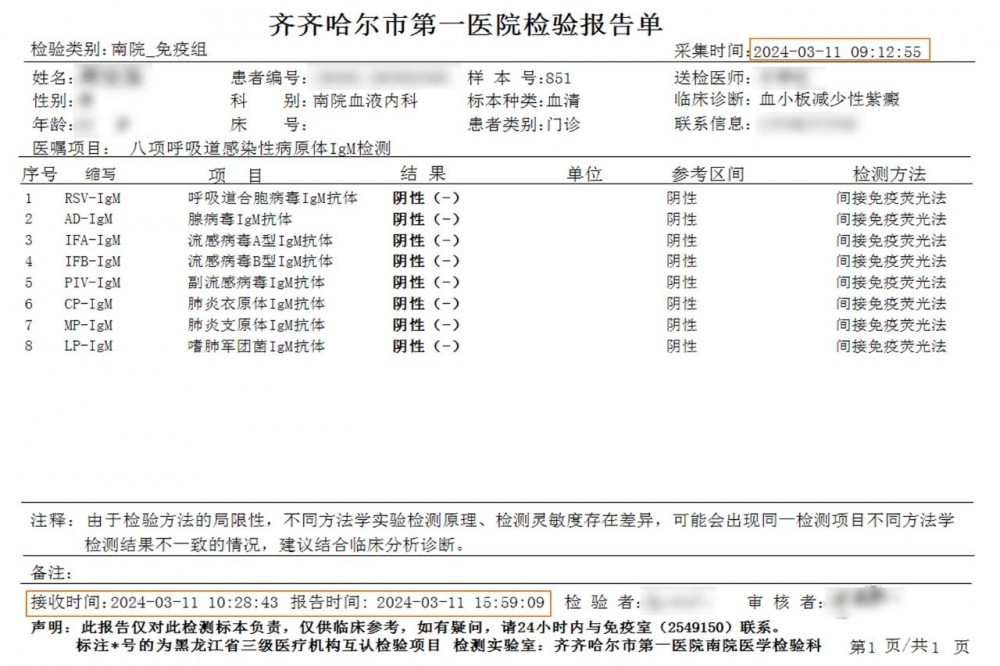The height and width of the screenshot is (666, 1000).
Task: Click the report title 齐齐哈尔市第一医院检验报告单
Action: pos(466,24)
